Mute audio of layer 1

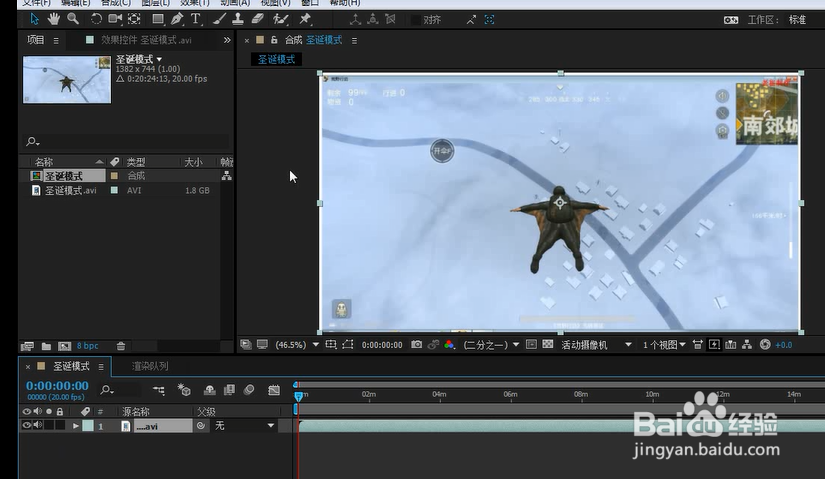click(x=38, y=425)
